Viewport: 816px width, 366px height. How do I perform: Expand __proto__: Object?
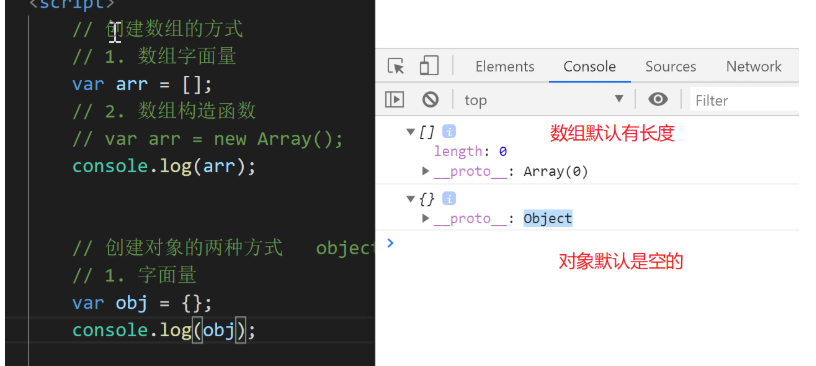[x=426, y=218]
